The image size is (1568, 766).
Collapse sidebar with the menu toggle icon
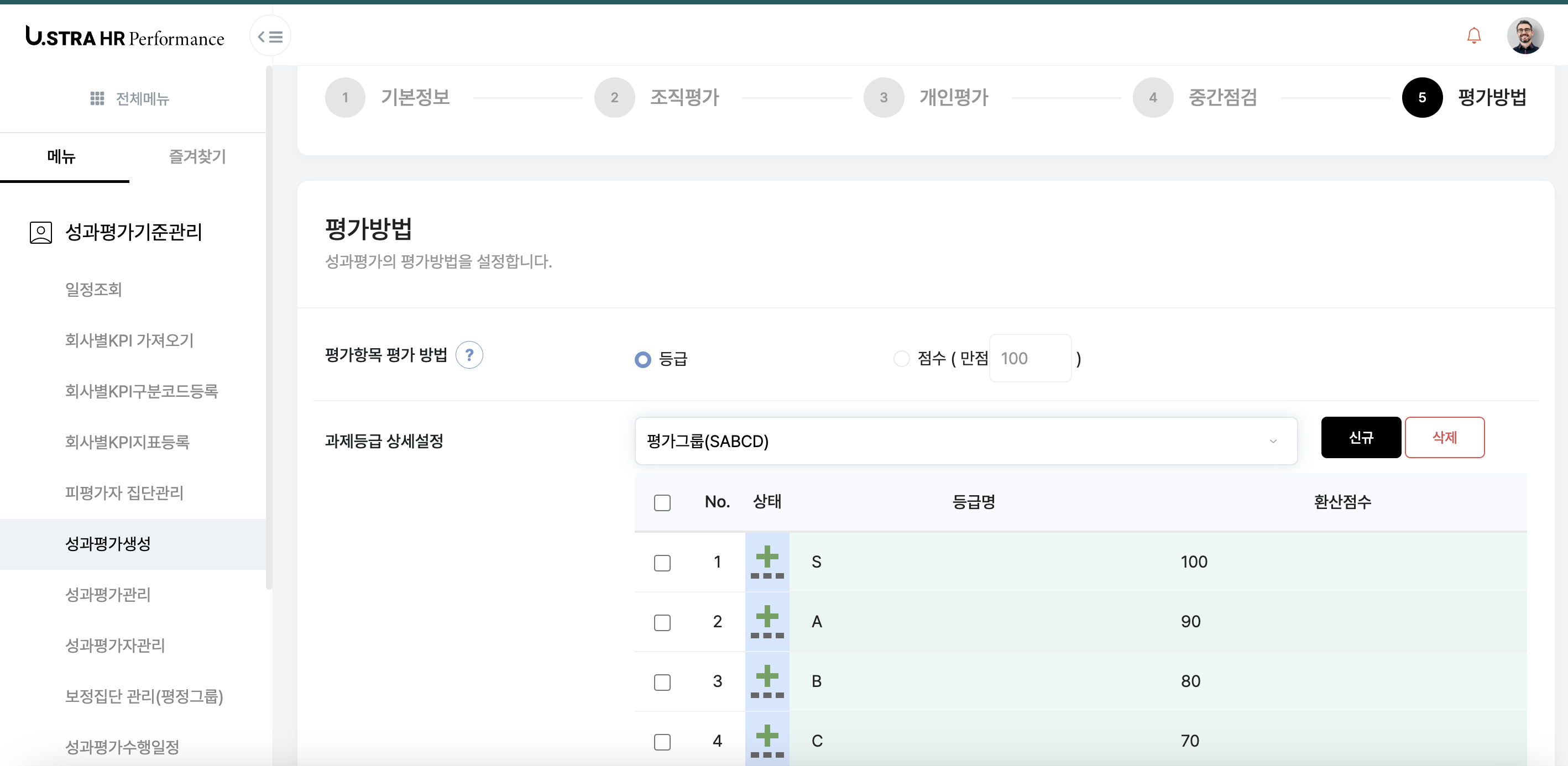(270, 36)
